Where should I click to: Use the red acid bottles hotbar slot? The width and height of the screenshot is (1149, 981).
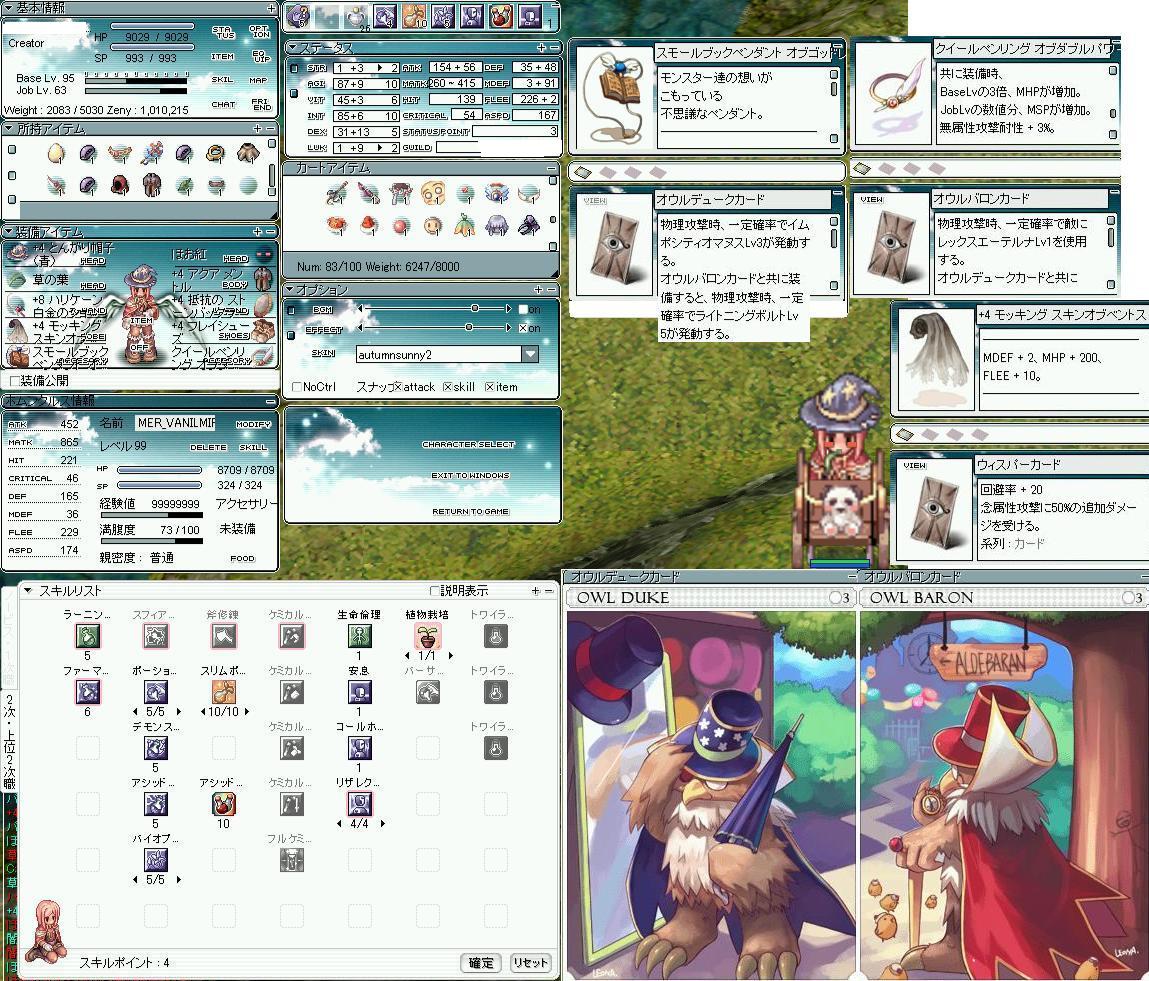tap(500, 16)
